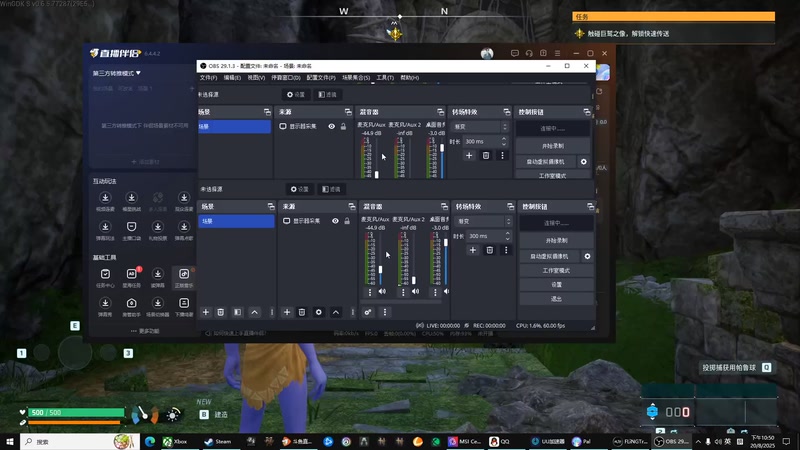This screenshot has height=450, width=800.
Task: Open 读弹幕 tool in 直播伴侣
Action: [x=158, y=278]
